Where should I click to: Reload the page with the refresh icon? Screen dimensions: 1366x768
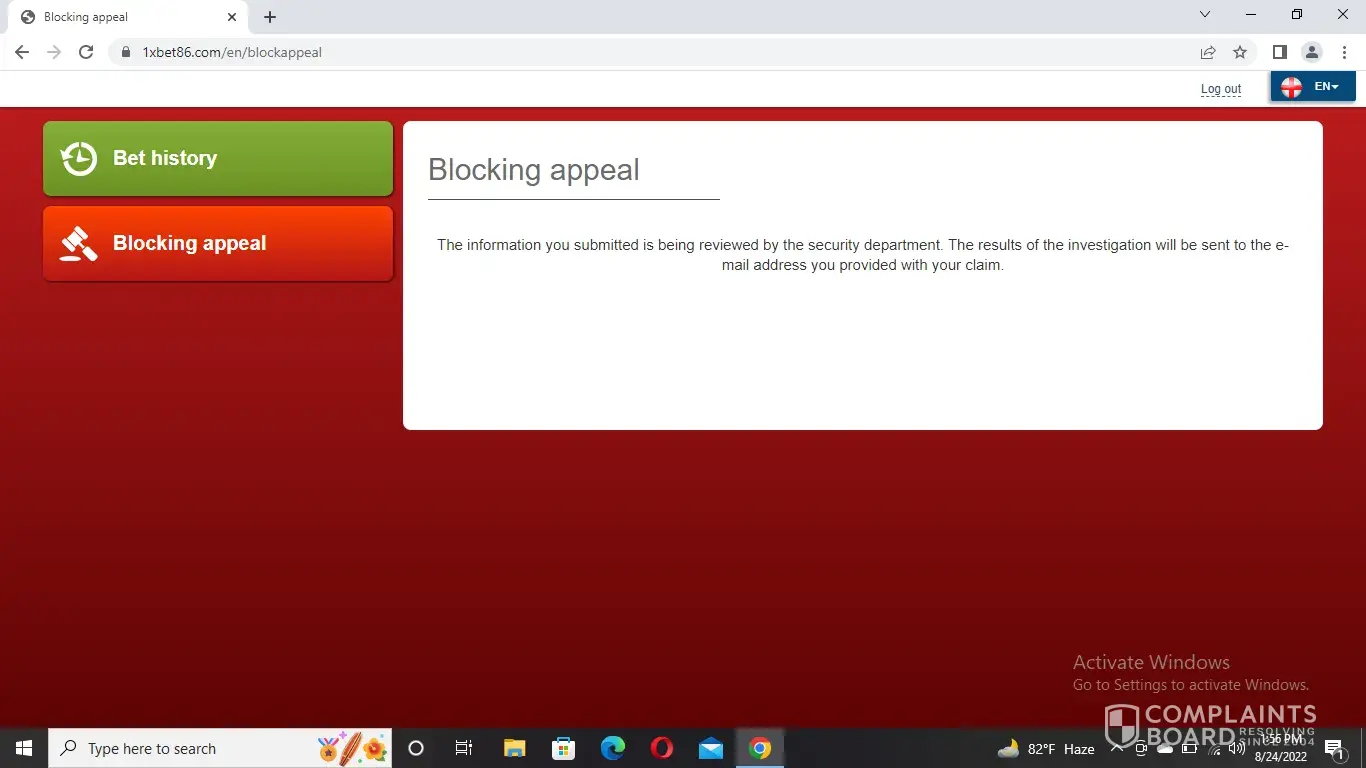click(x=86, y=52)
